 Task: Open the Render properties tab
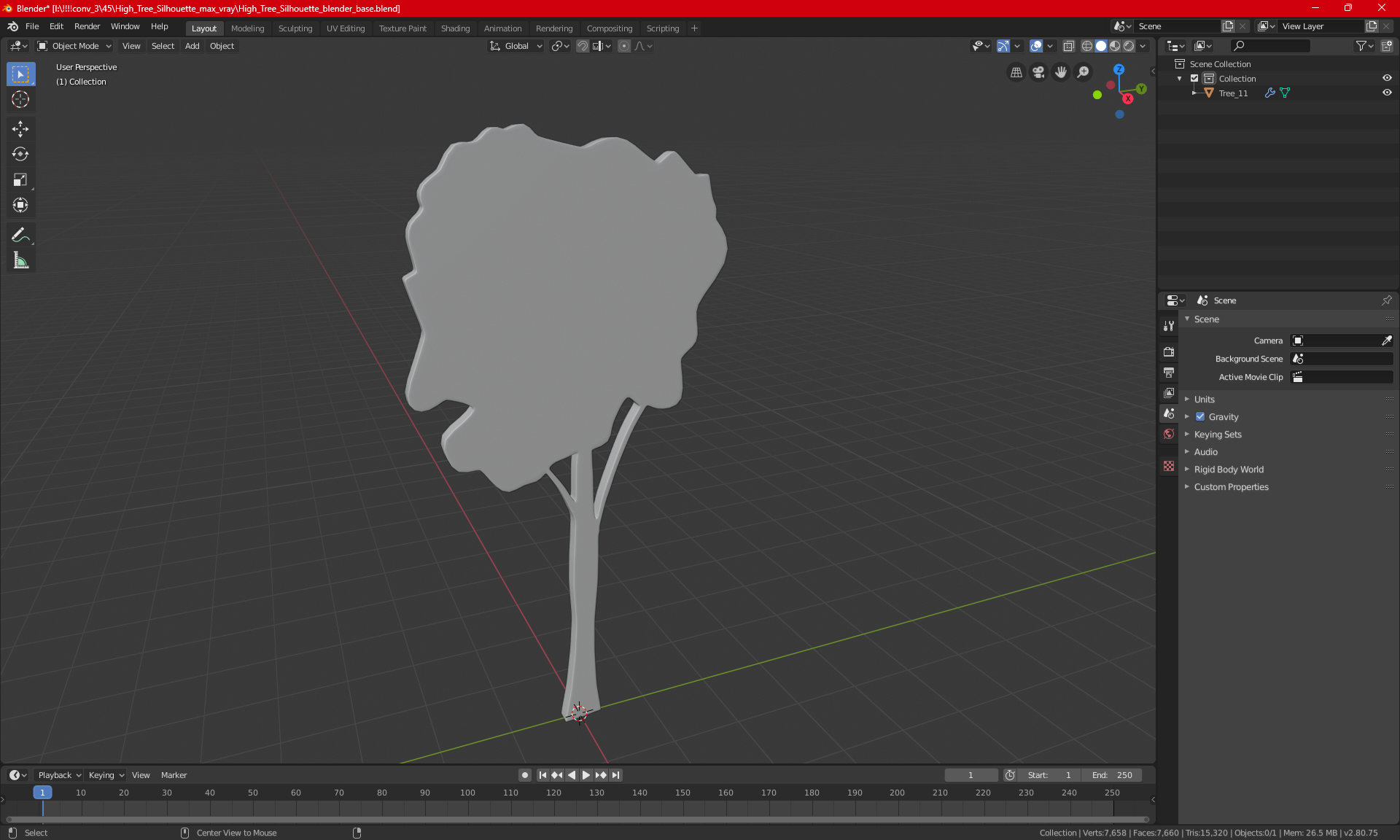click(x=1169, y=351)
